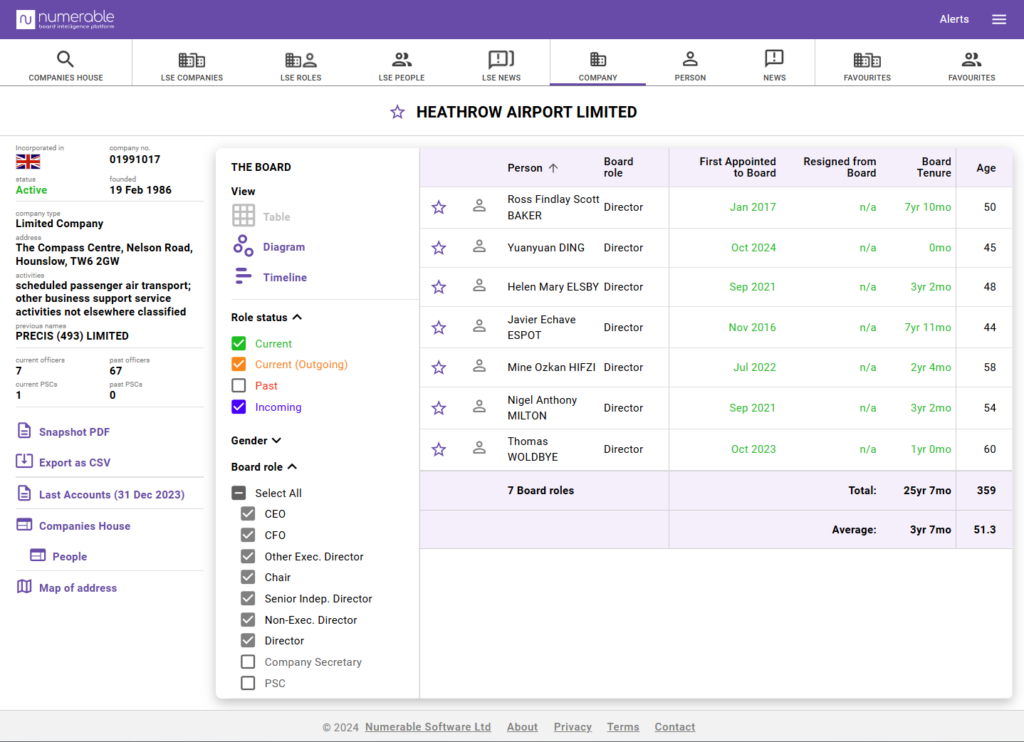
Task: Click the Last Accounts document icon
Action: (24, 493)
